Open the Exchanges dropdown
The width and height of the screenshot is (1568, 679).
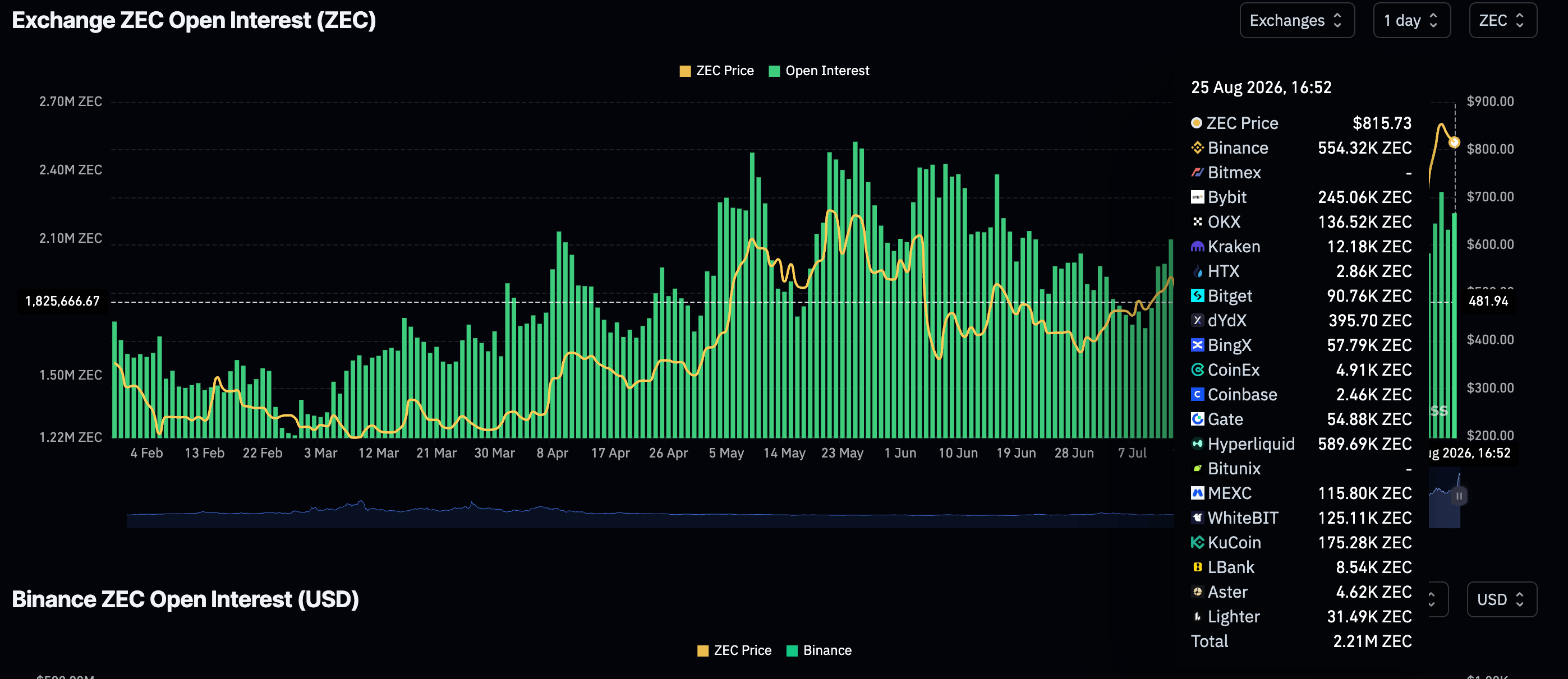click(1296, 21)
